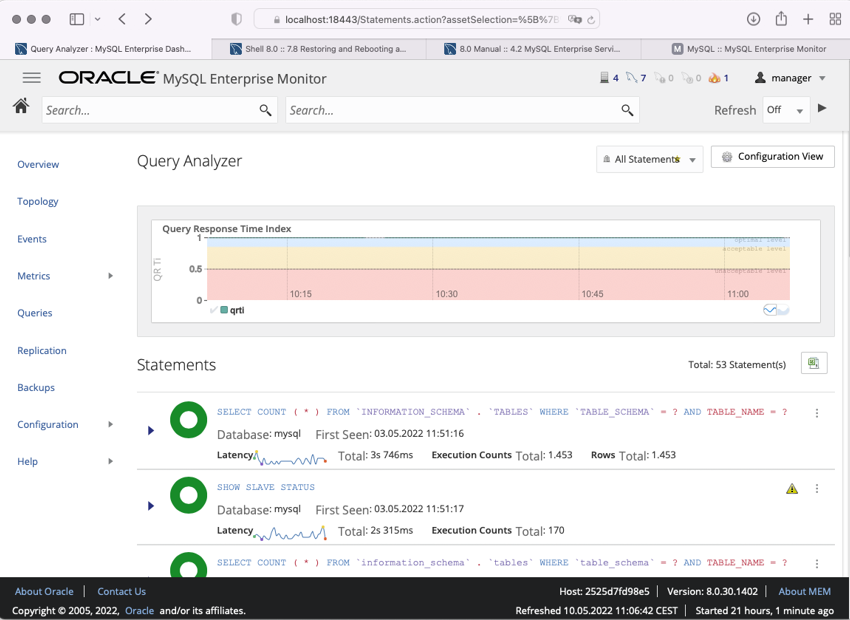Open the manager user dropdown

(x=790, y=78)
